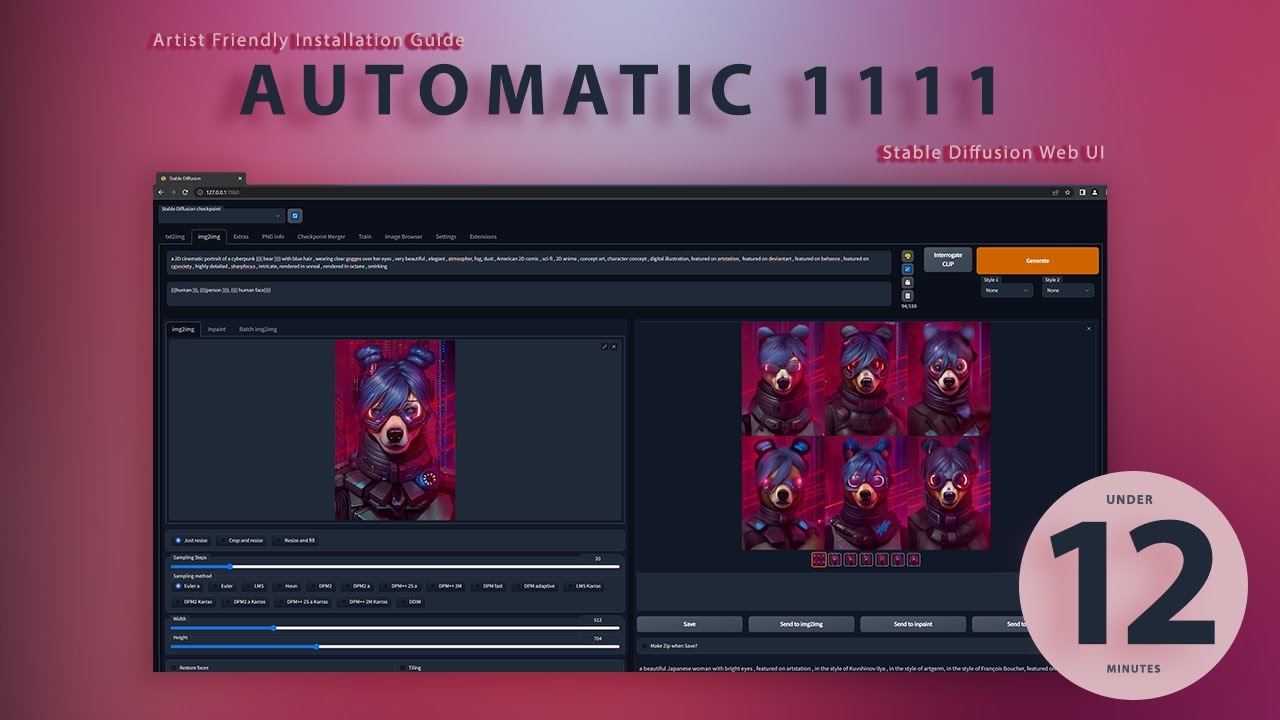The image size is (1280, 720).
Task: Choose Euler a sampling method
Action: coord(187,586)
